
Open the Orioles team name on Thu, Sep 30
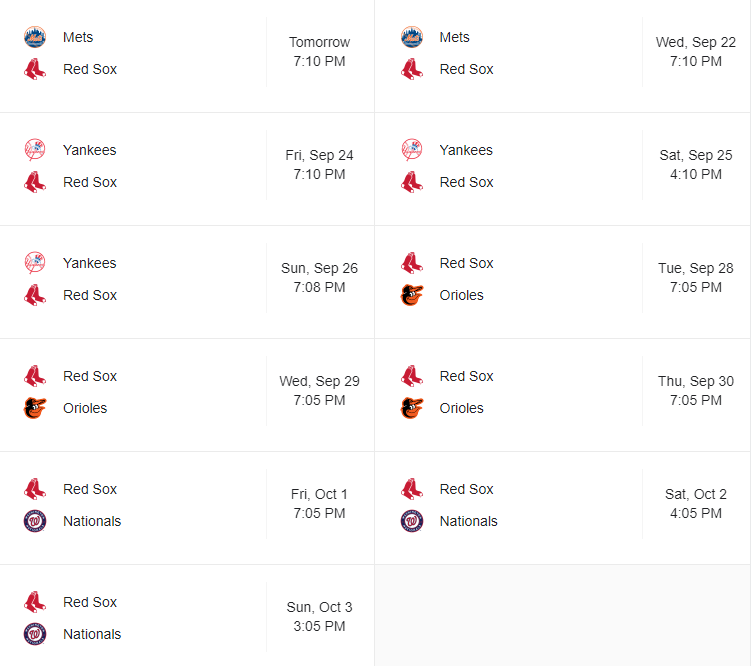(461, 408)
